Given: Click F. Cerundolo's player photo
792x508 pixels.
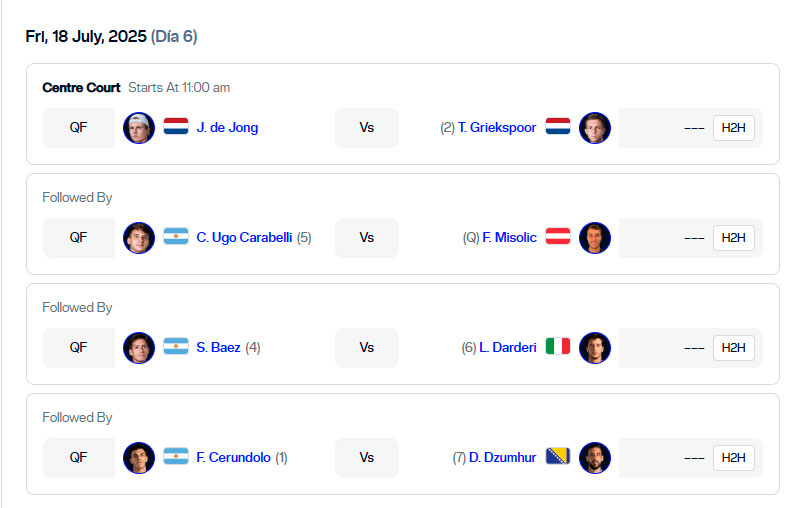Looking at the screenshot, I should (139, 458).
